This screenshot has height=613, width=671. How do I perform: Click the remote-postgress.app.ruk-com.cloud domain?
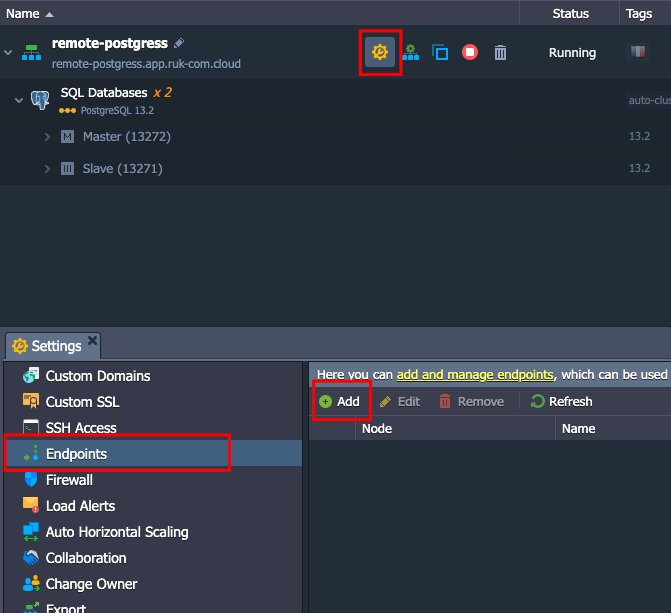[x=146, y=64]
